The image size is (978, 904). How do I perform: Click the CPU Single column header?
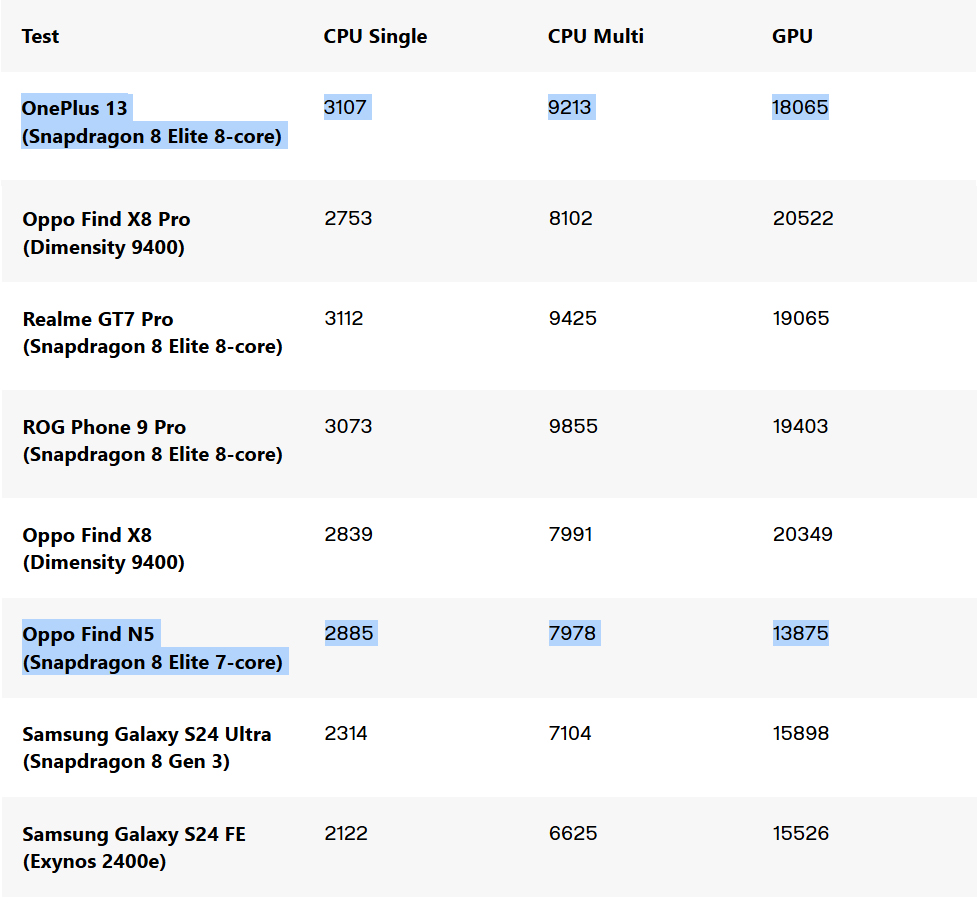coord(375,36)
